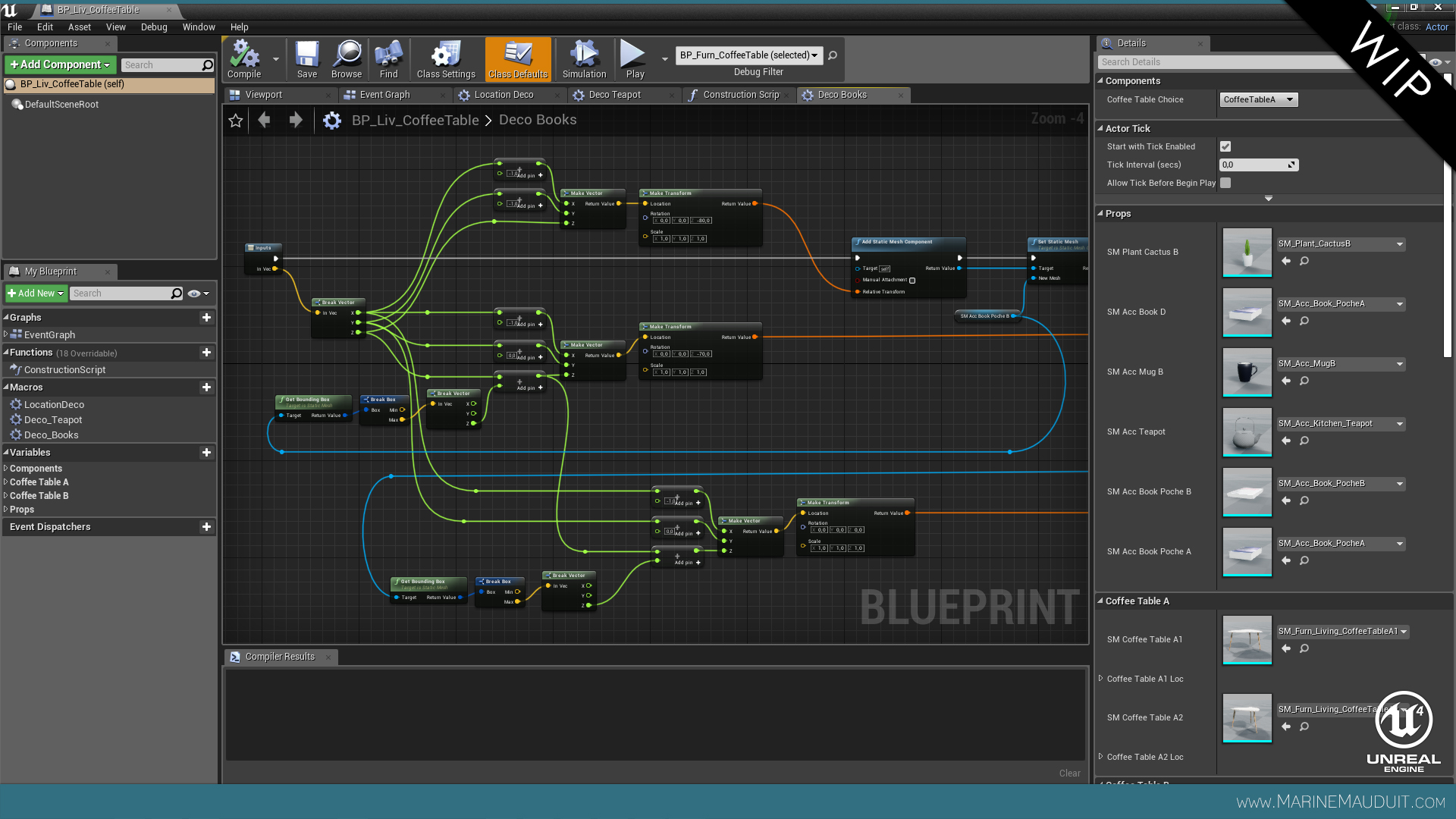Open the SM_Plant_CactusB asset dropdown
The width and height of the screenshot is (1456, 819).
coord(1341,244)
